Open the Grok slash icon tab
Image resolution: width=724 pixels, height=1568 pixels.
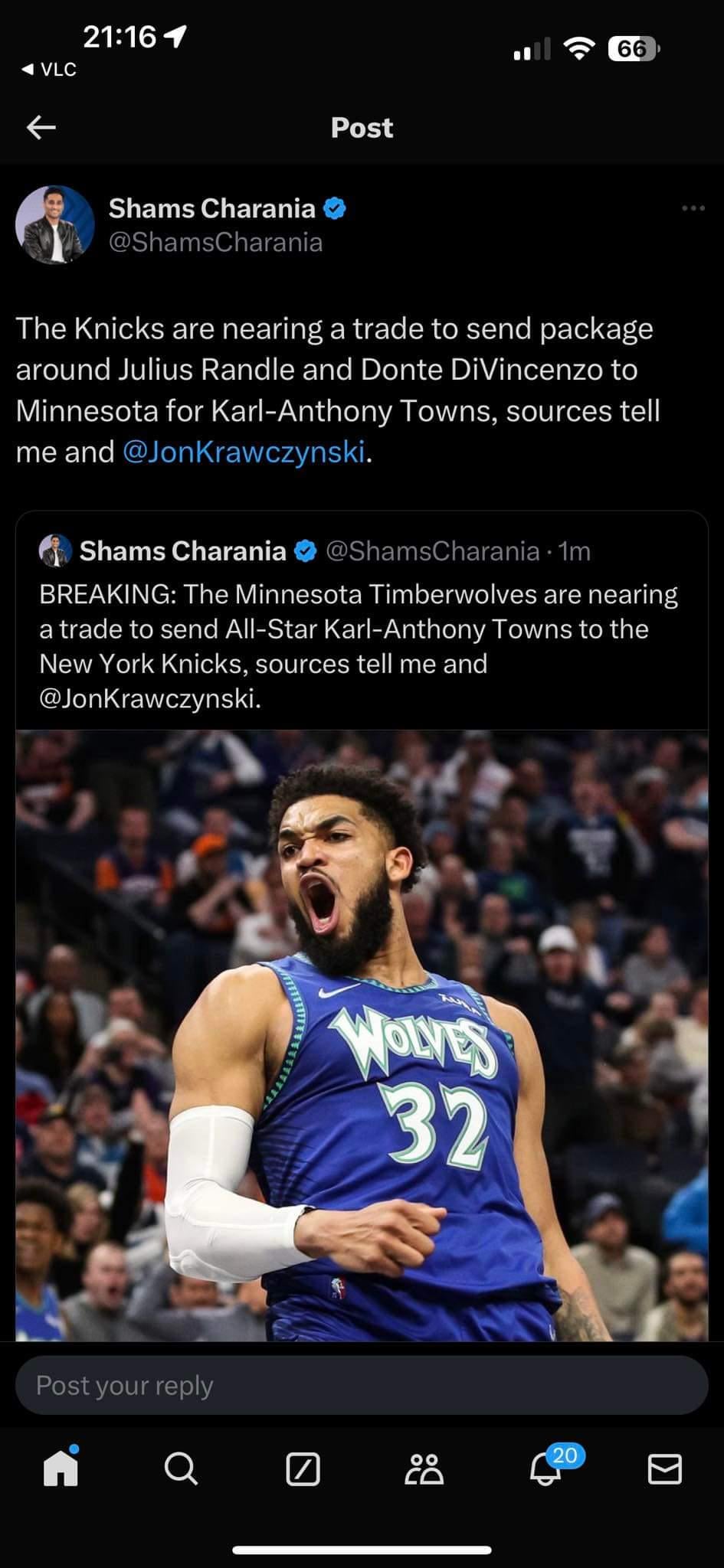[303, 1469]
